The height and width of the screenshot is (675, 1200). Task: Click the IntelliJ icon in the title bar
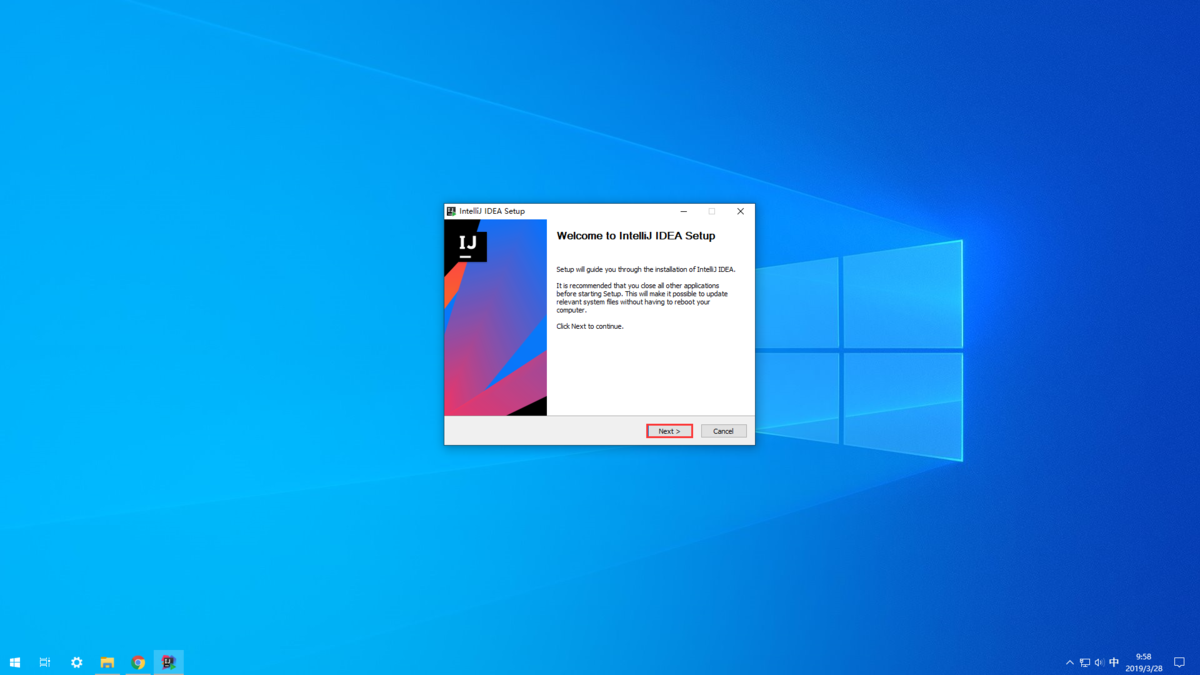point(452,211)
